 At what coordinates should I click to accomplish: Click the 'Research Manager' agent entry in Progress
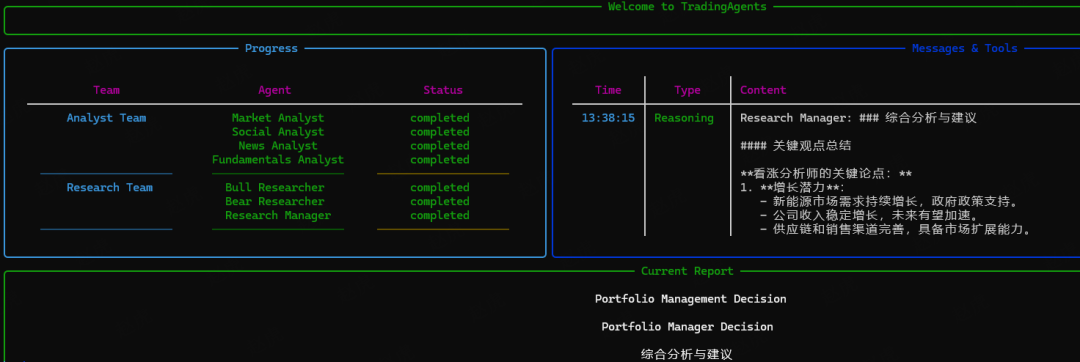(x=278, y=215)
